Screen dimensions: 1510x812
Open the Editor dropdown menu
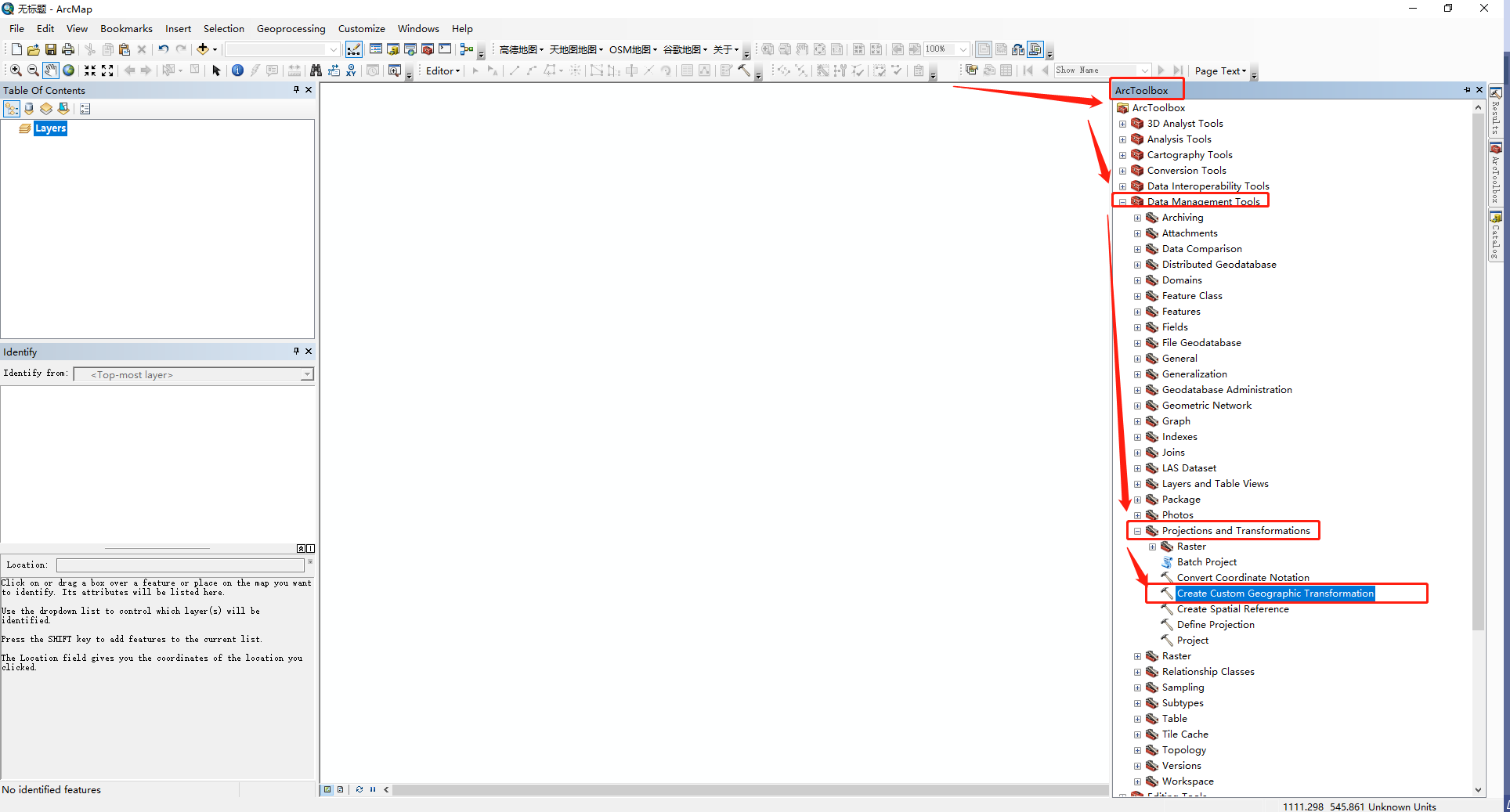coord(443,70)
